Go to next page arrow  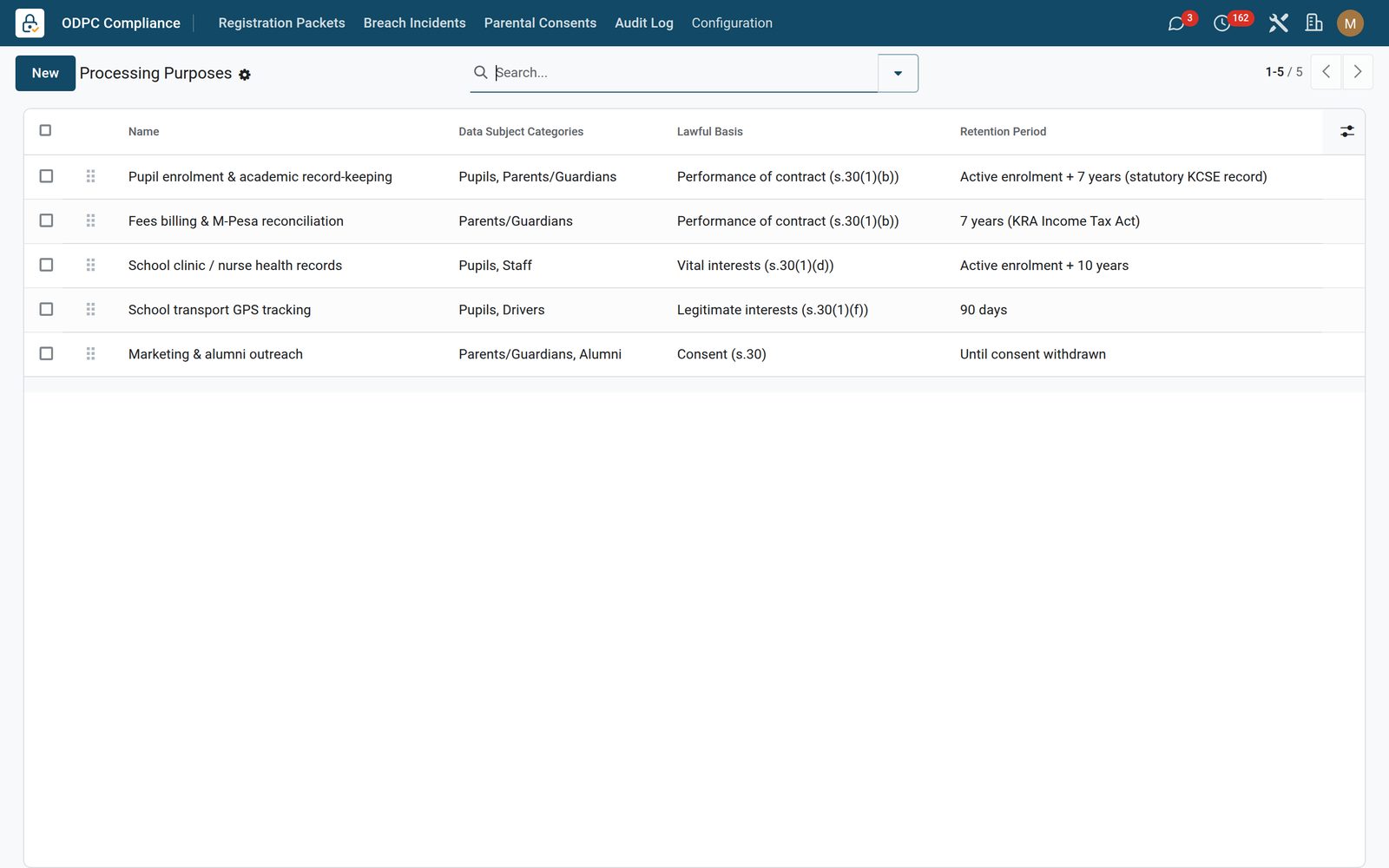pos(1358,72)
